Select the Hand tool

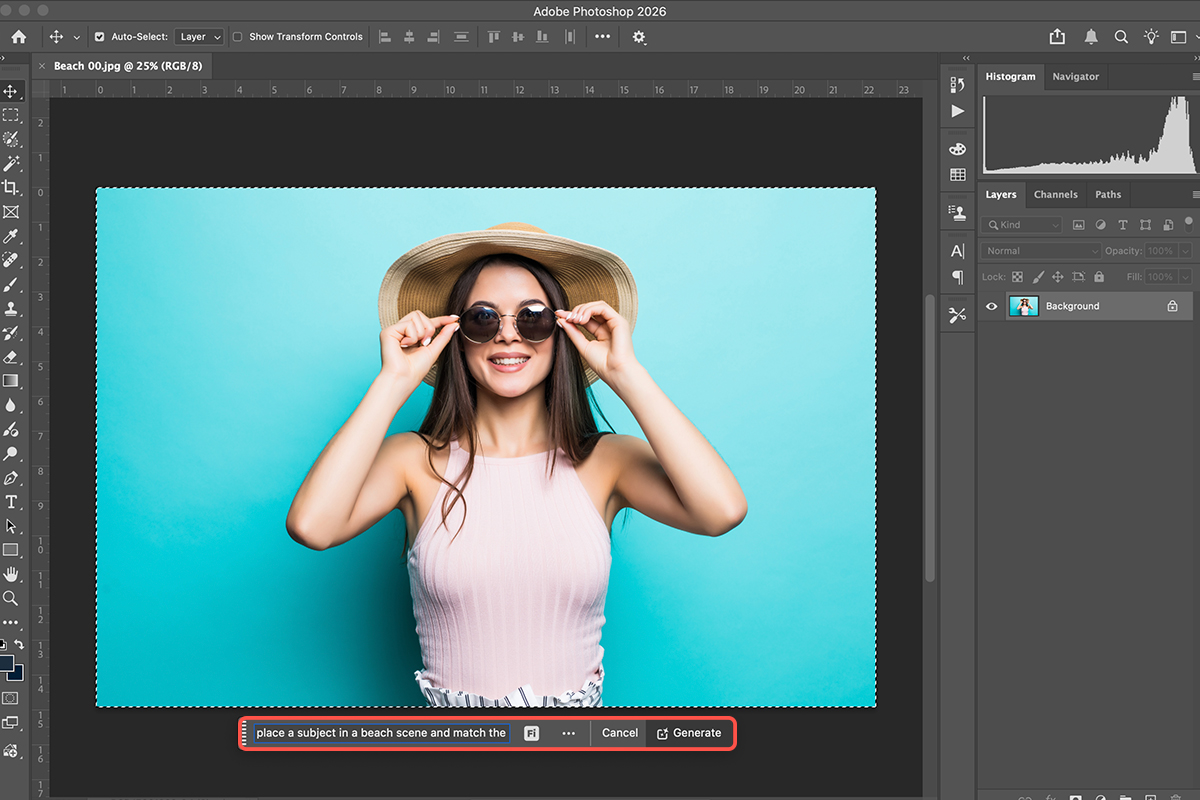tap(11, 574)
